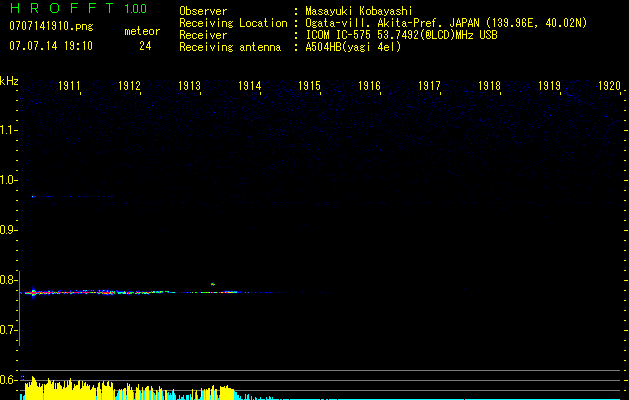Click the 1914 time axis marker
The height and width of the screenshot is (400, 629).
point(250,86)
